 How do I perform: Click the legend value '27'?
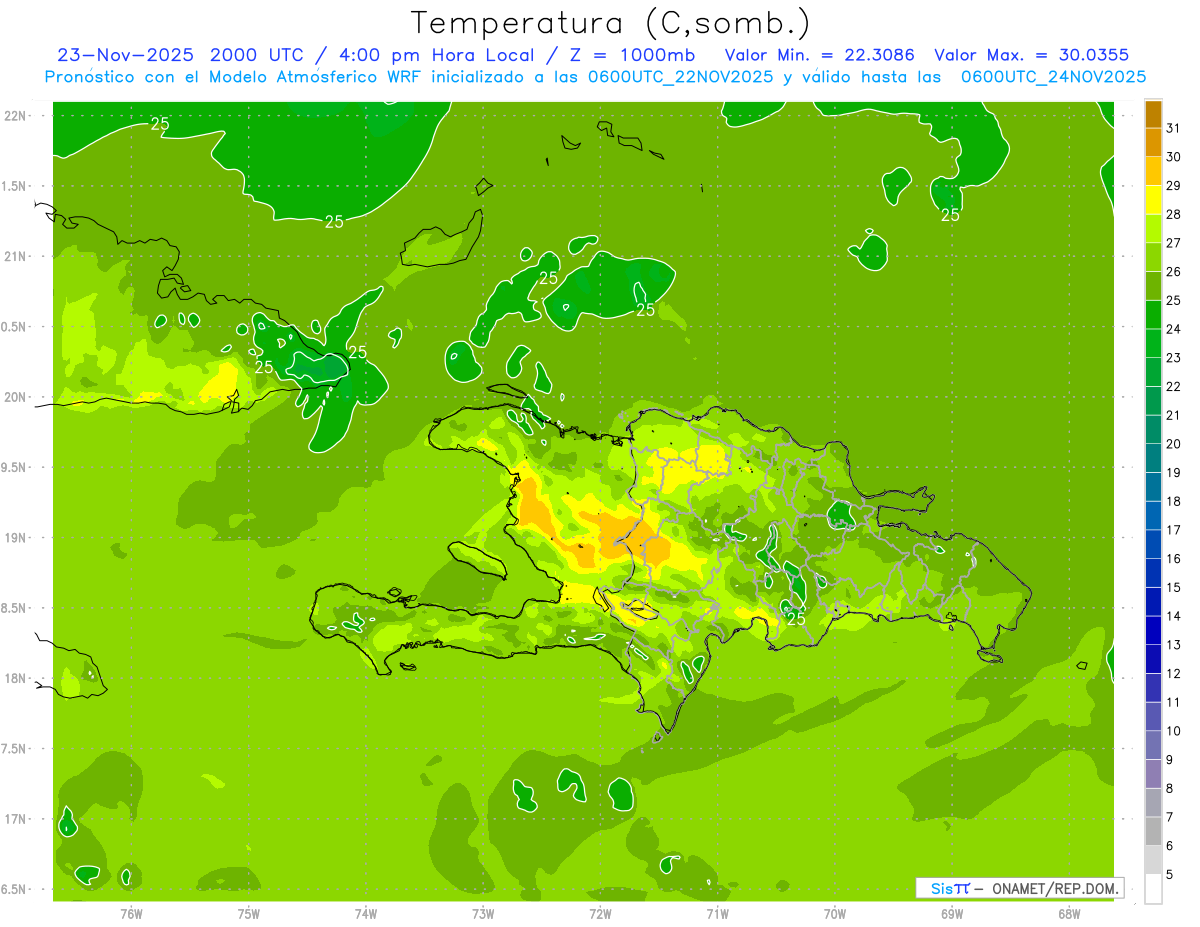coord(1174,243)
